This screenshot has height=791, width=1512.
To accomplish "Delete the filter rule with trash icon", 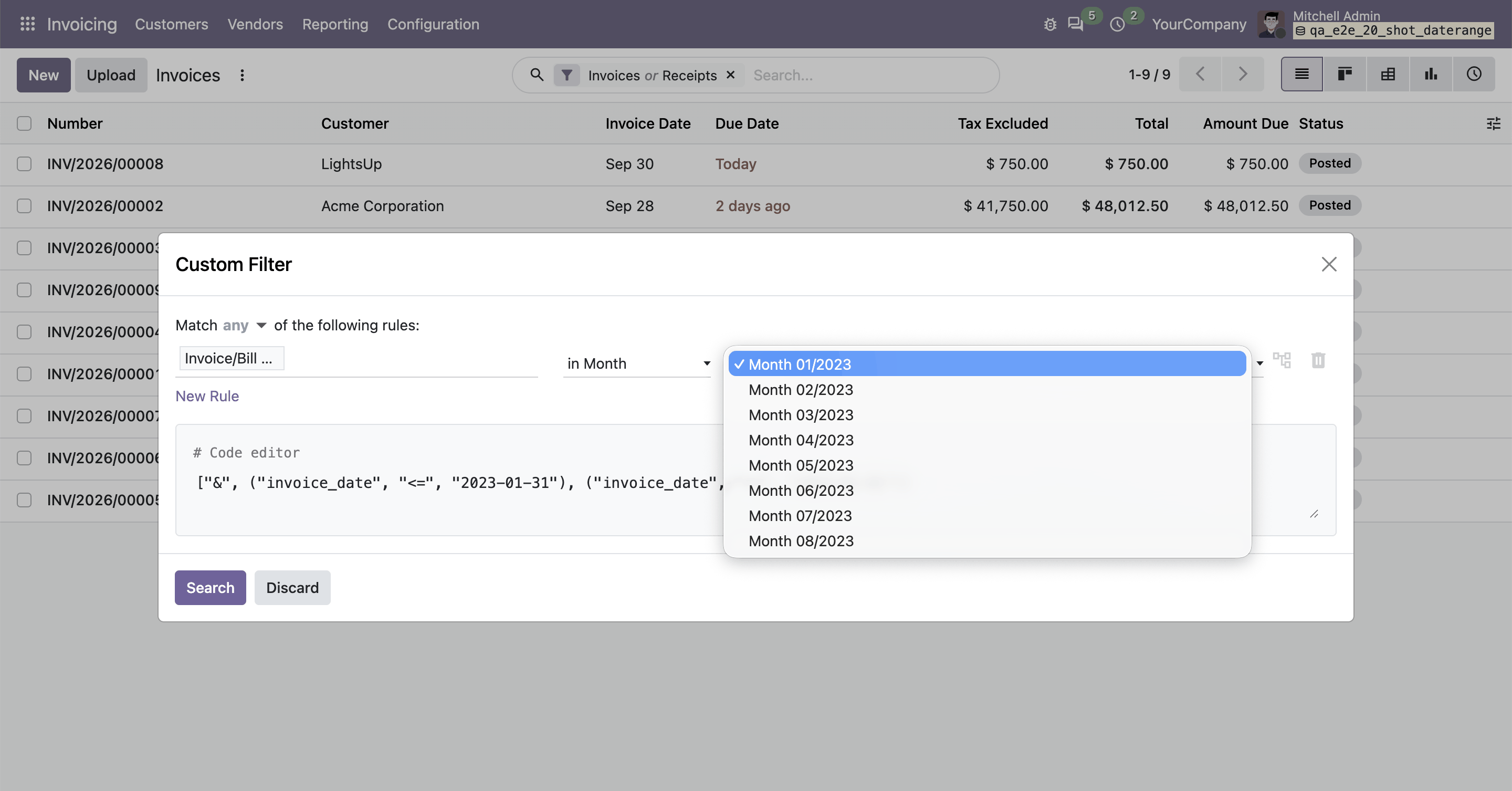I will pos(1318,360).
